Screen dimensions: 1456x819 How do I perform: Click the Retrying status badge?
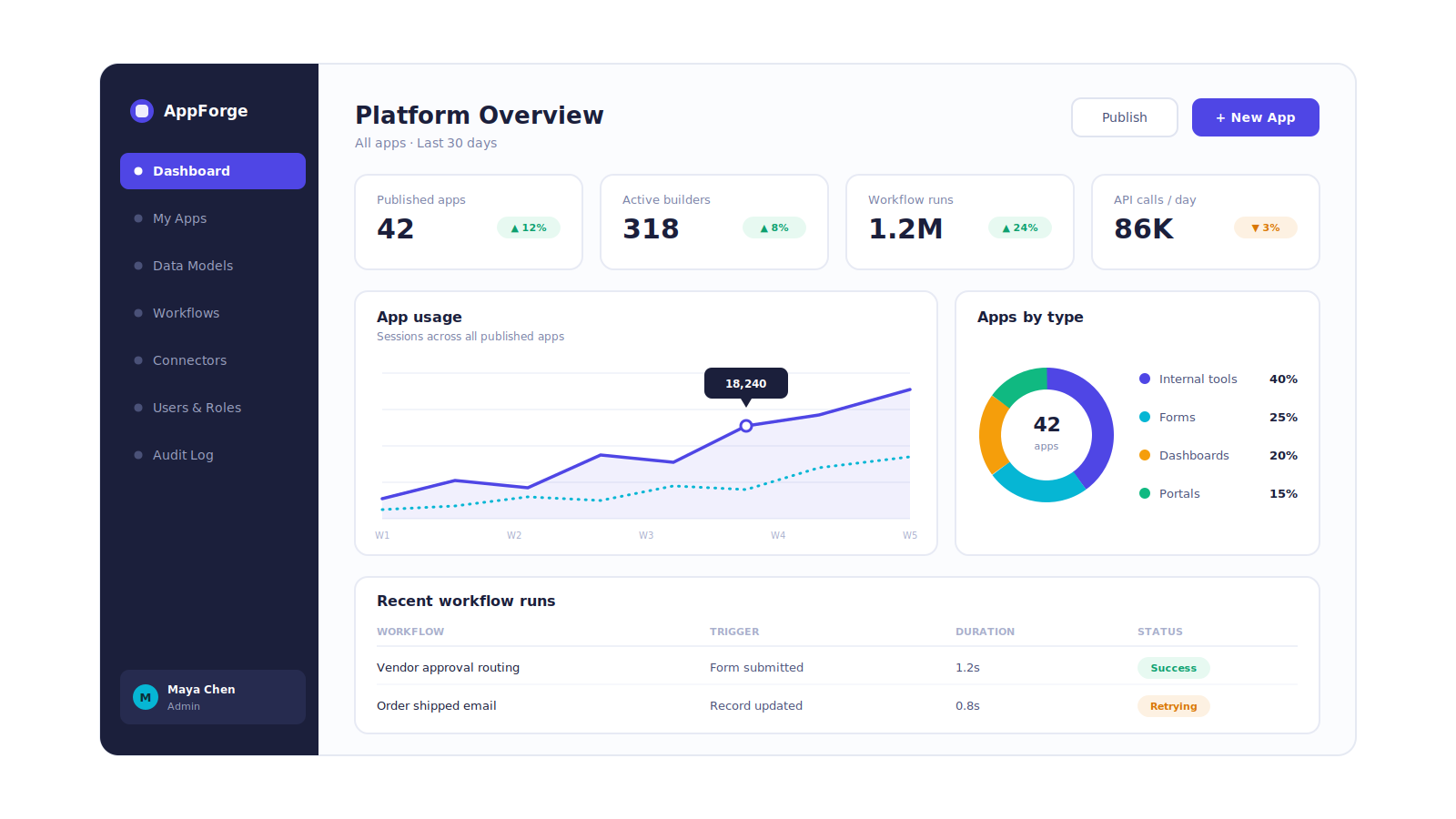pos(1174,706)
